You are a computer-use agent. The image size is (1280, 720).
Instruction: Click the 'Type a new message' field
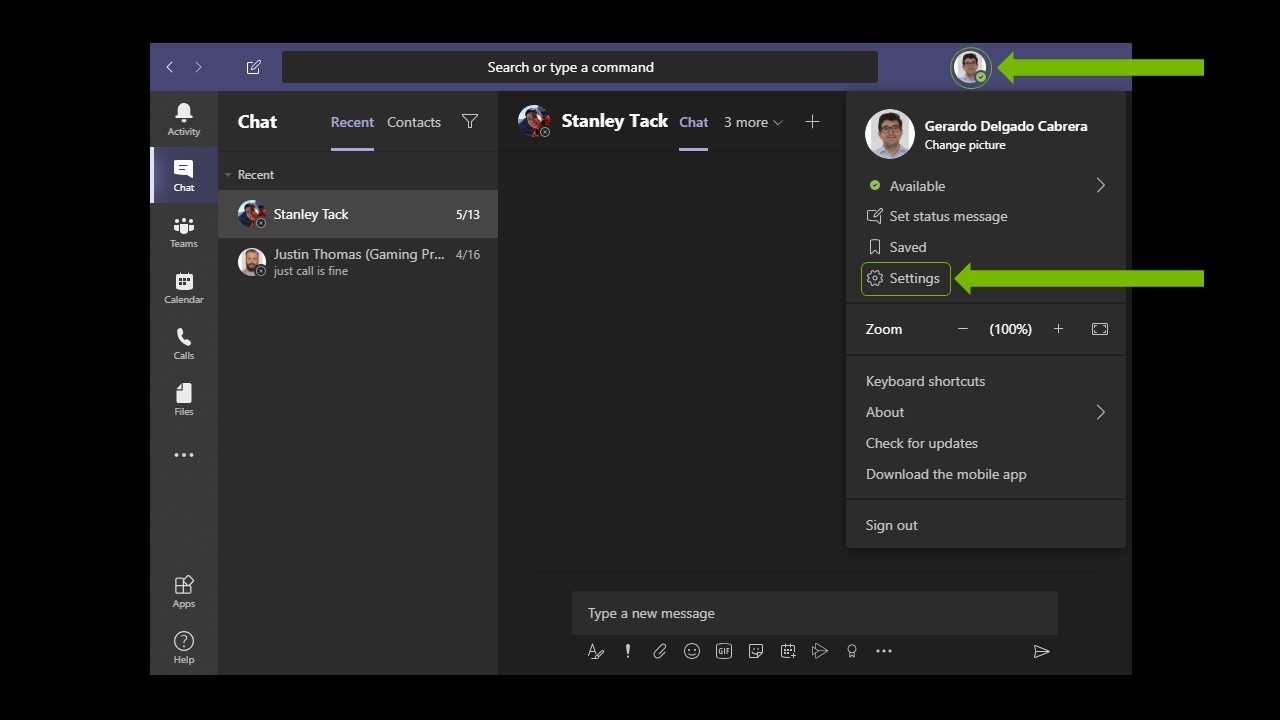[x=815, y=613]
